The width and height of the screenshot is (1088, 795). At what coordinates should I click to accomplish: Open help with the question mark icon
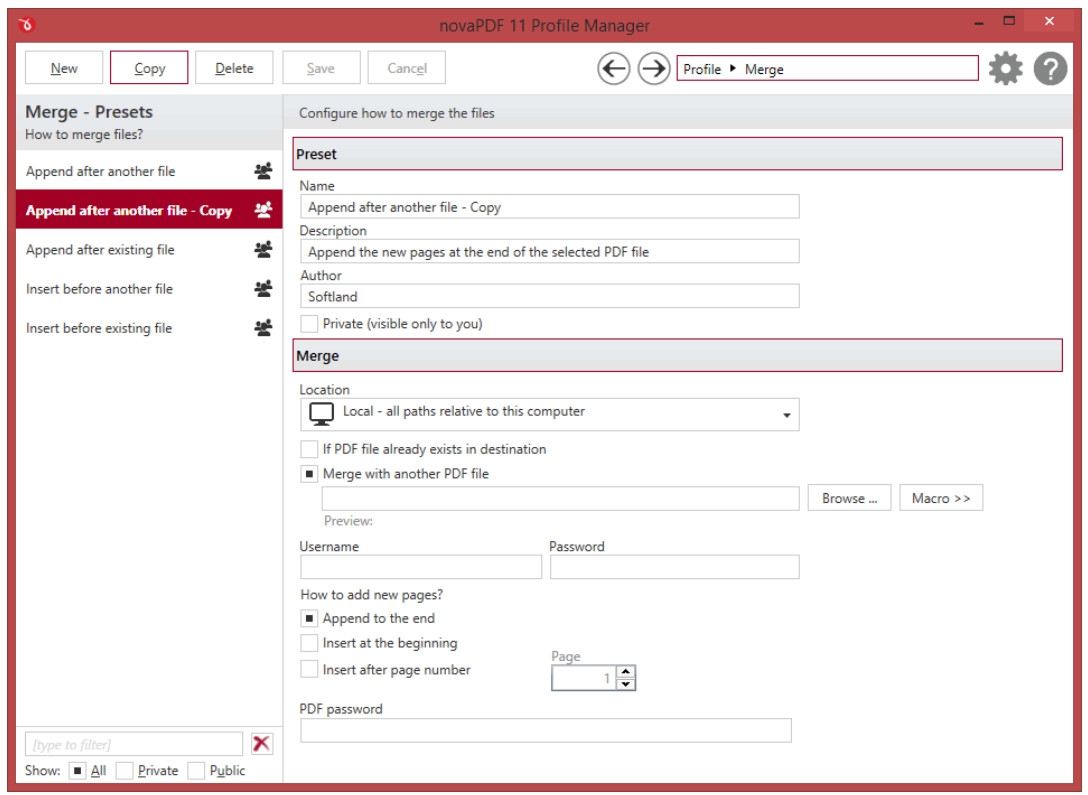(x=1046, y=69)
